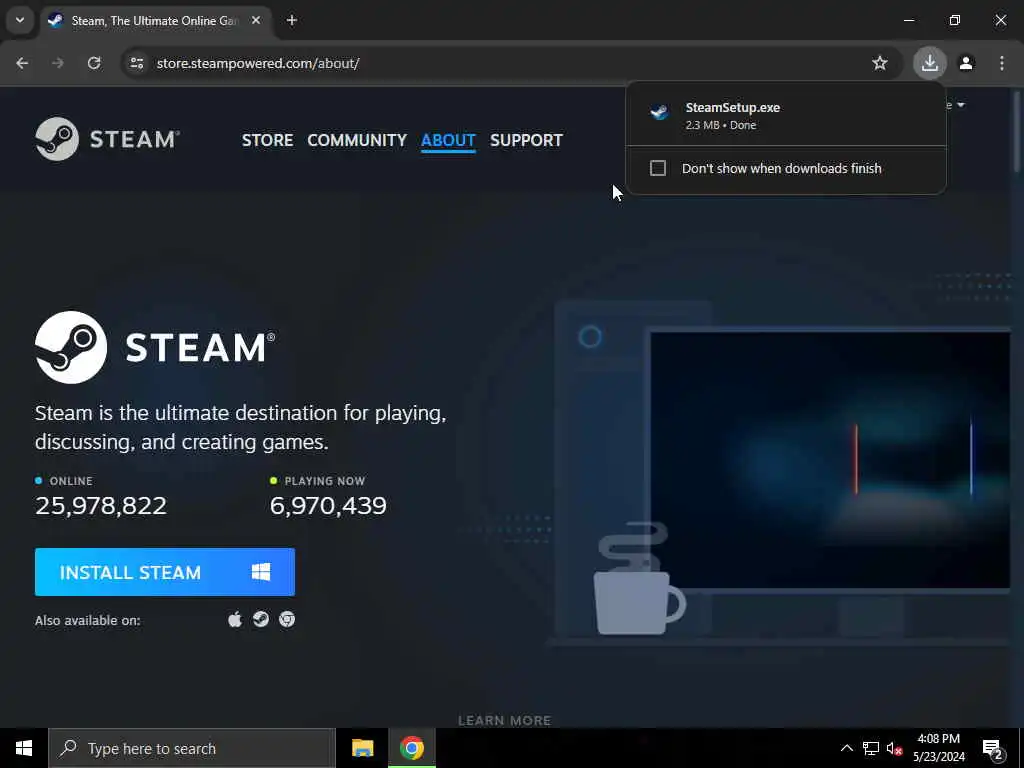Image resolution: width=1024 pixels, height=768 pixels.
Task: Open the SUPPORT menu item
Action: point(526,140)
